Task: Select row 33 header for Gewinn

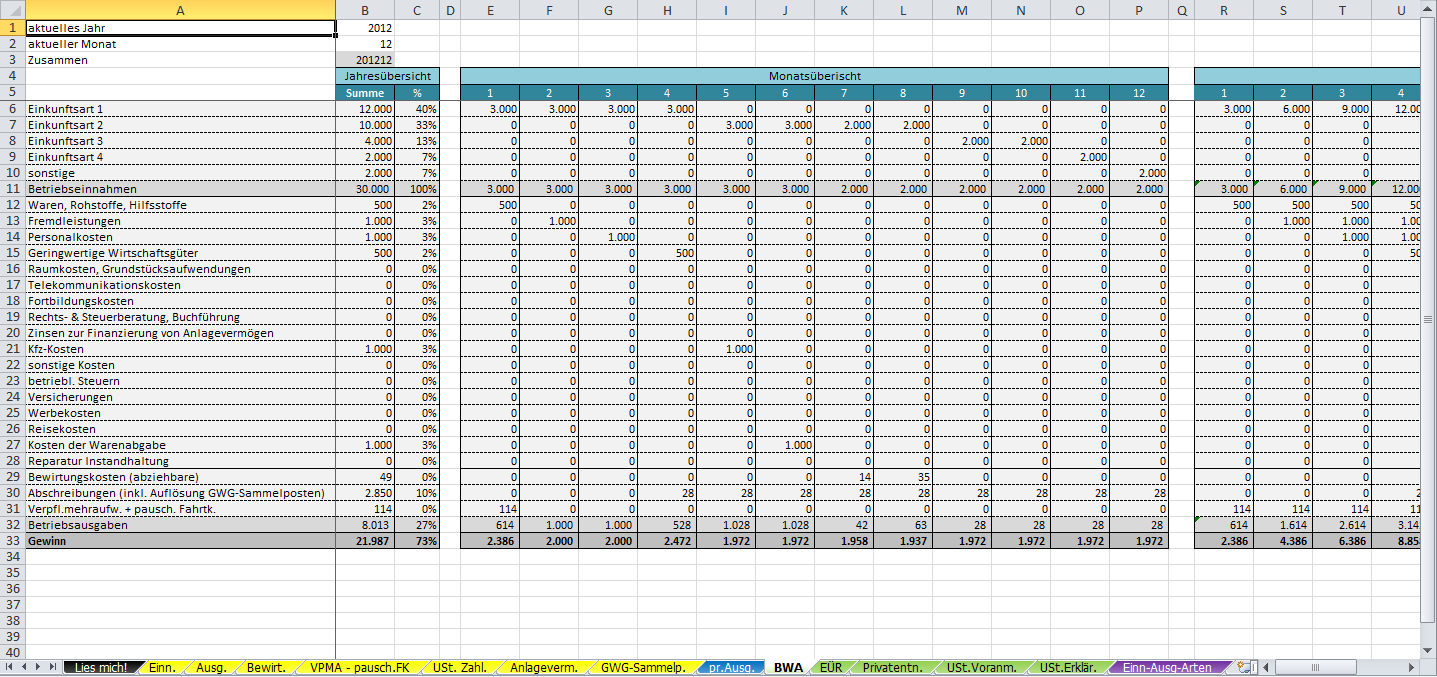Action: tap(12, 540)
